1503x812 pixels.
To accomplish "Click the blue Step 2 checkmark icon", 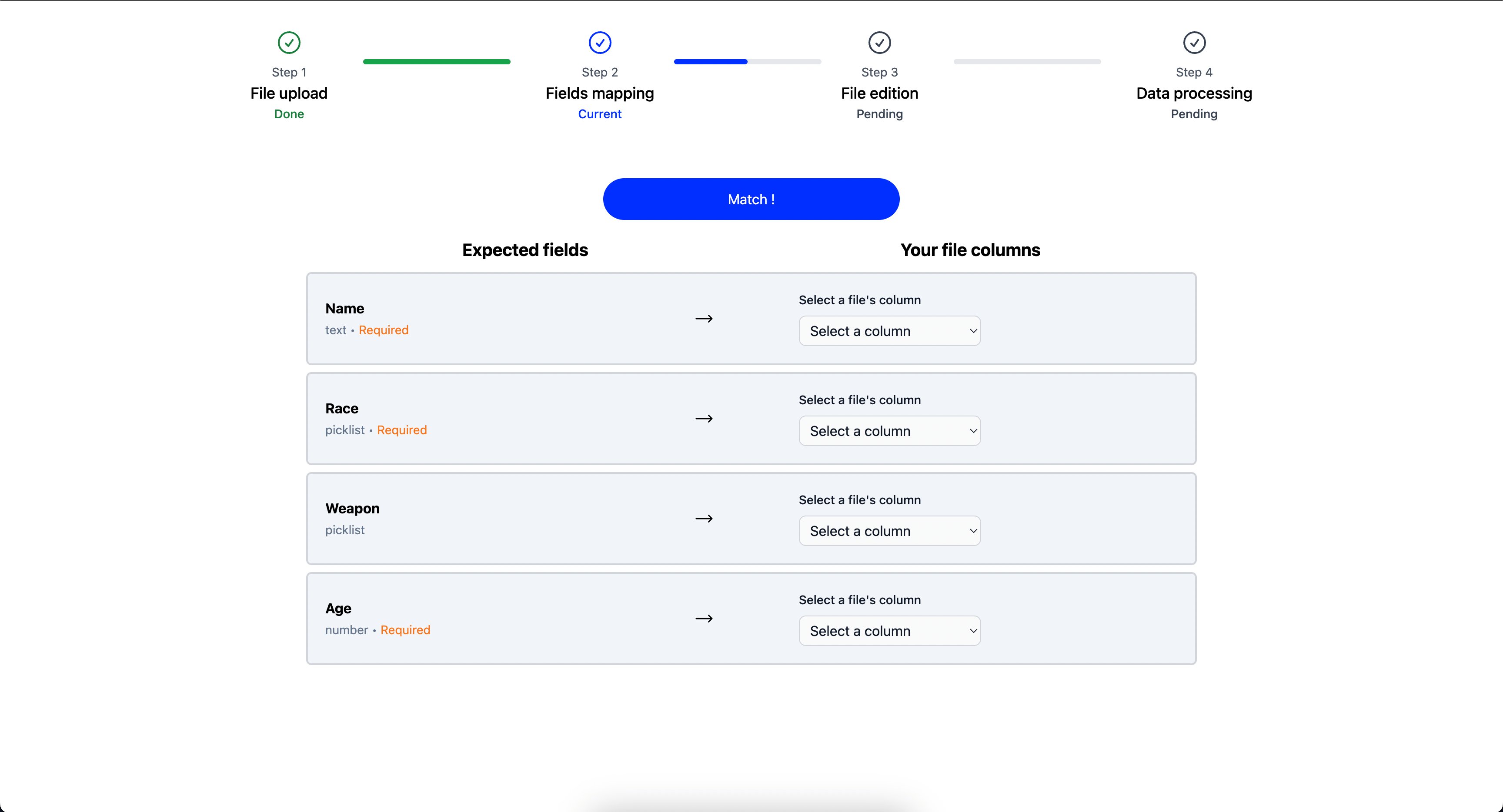I will point(600,42).
